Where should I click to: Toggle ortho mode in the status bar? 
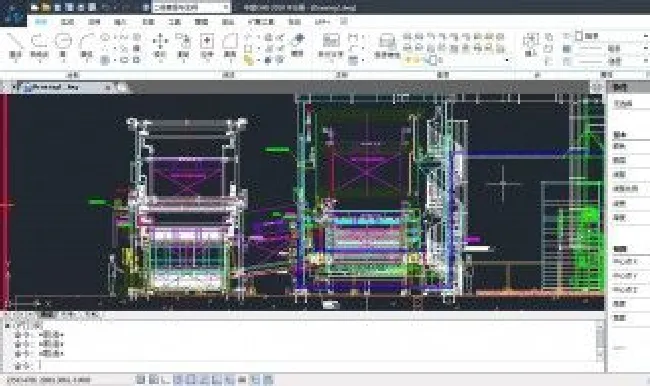coord(165,379)
